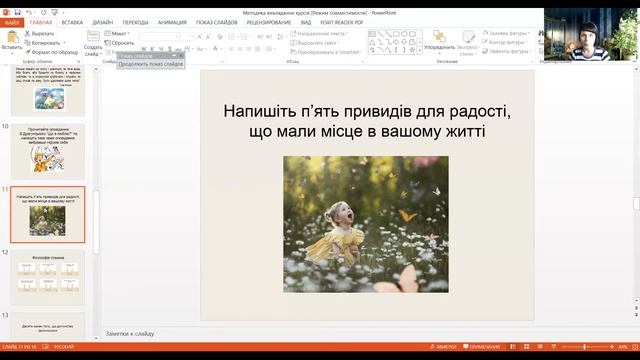
Task: Increase font size with the larger A
Action: 200,37
